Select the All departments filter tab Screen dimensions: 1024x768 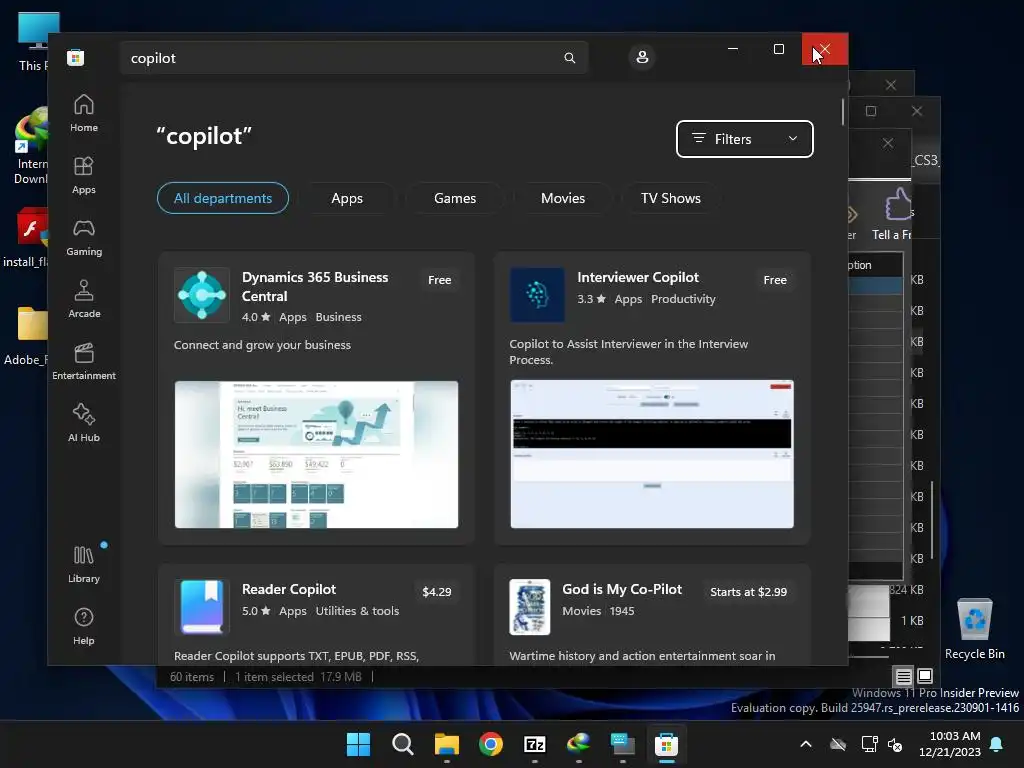coord(223,198)
